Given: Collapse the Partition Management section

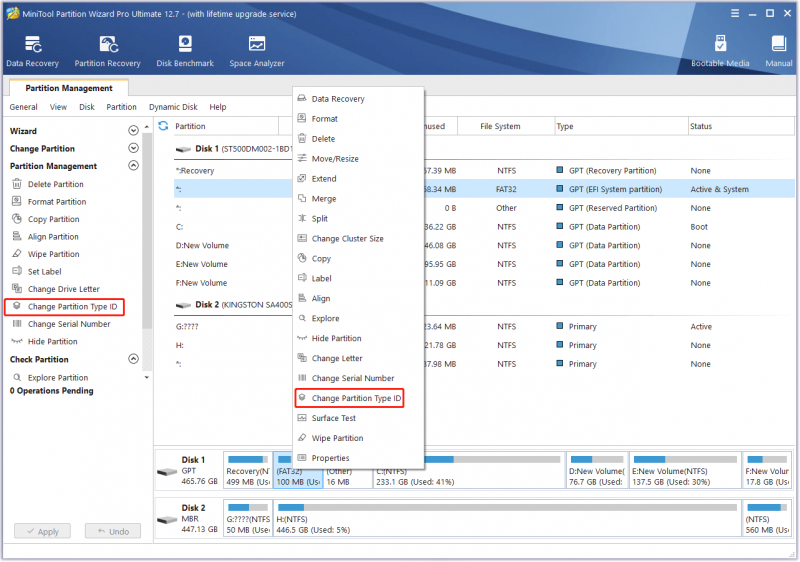Looking at the screenshot, I should (x=133, y=165).
